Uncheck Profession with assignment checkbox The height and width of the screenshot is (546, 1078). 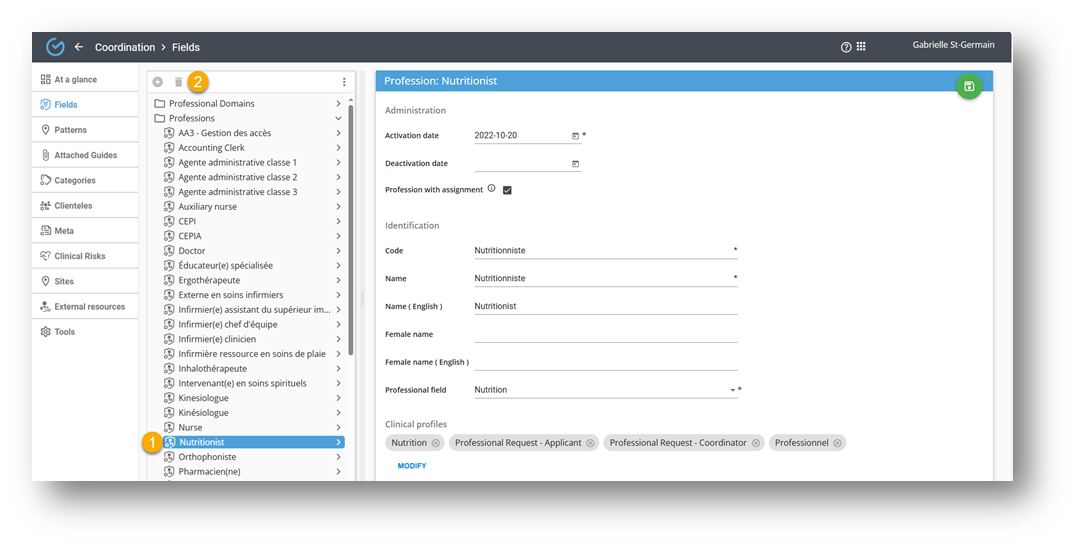point(507,190)
